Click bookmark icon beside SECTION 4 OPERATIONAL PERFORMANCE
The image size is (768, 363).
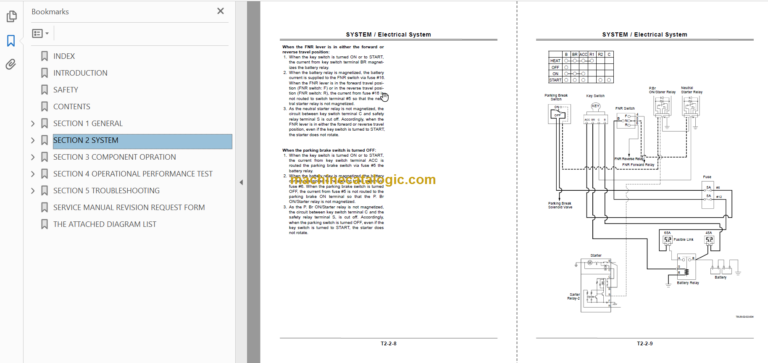tap(44, 174)
